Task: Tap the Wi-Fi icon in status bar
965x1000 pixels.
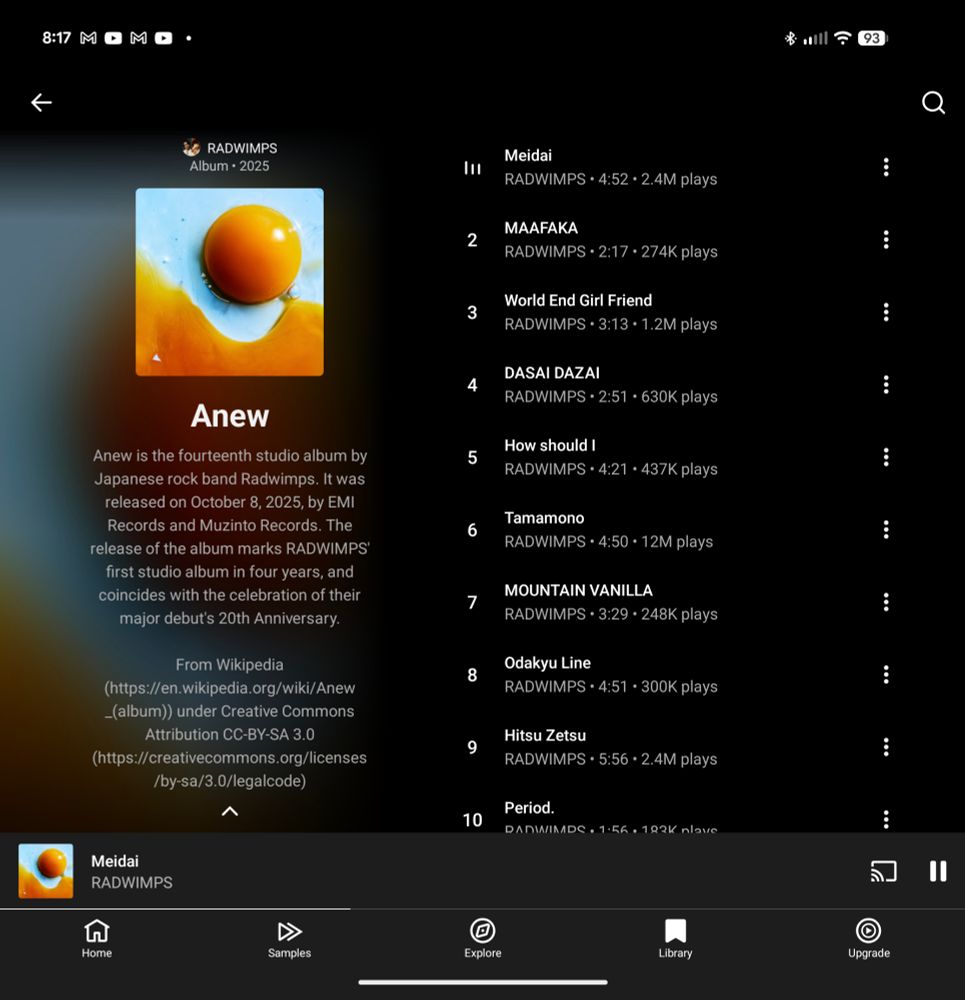Action: click(x=843, y=38)
